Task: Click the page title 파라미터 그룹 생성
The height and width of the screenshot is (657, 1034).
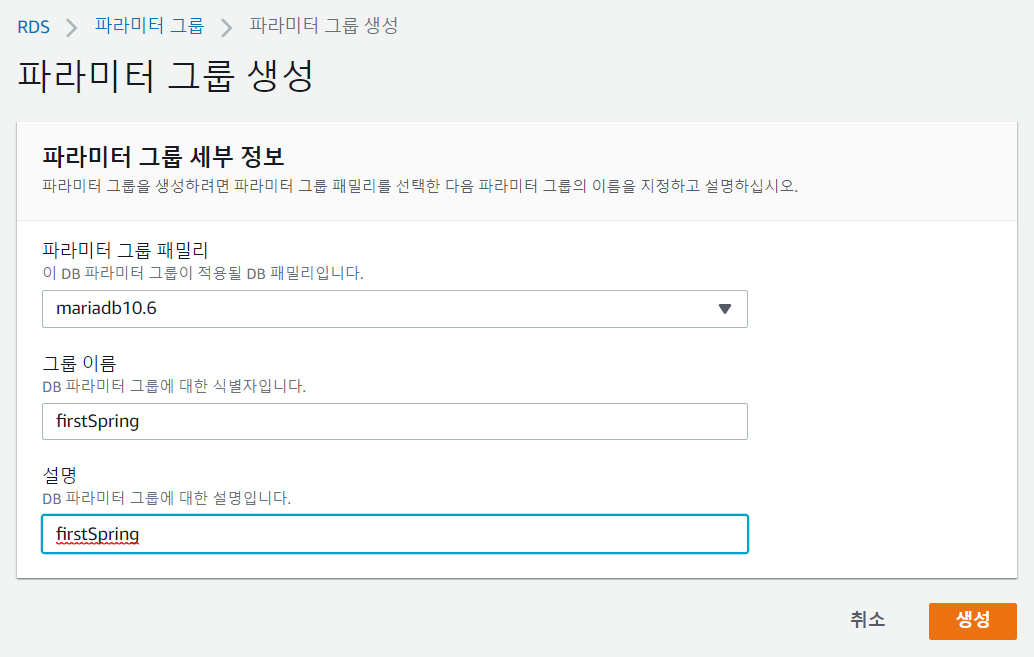Action: [166, 75]
